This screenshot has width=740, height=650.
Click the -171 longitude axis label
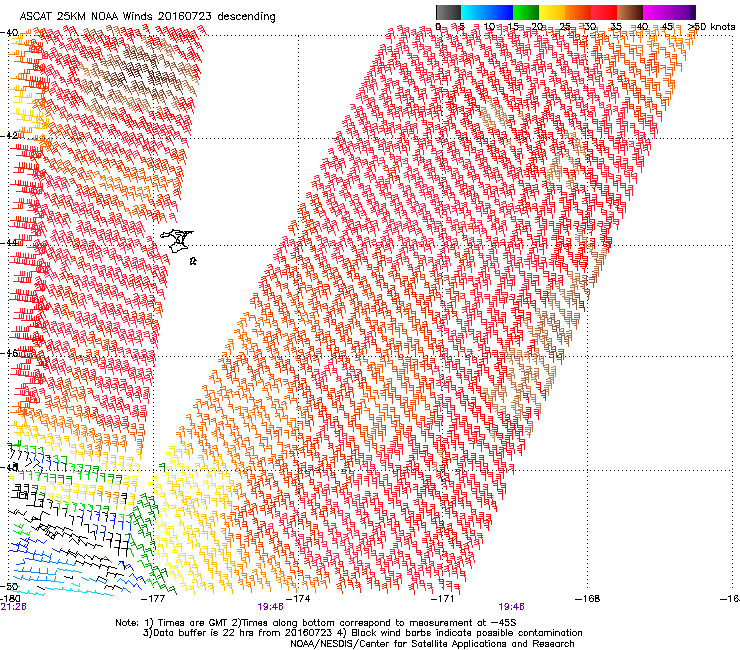point(443,599)
